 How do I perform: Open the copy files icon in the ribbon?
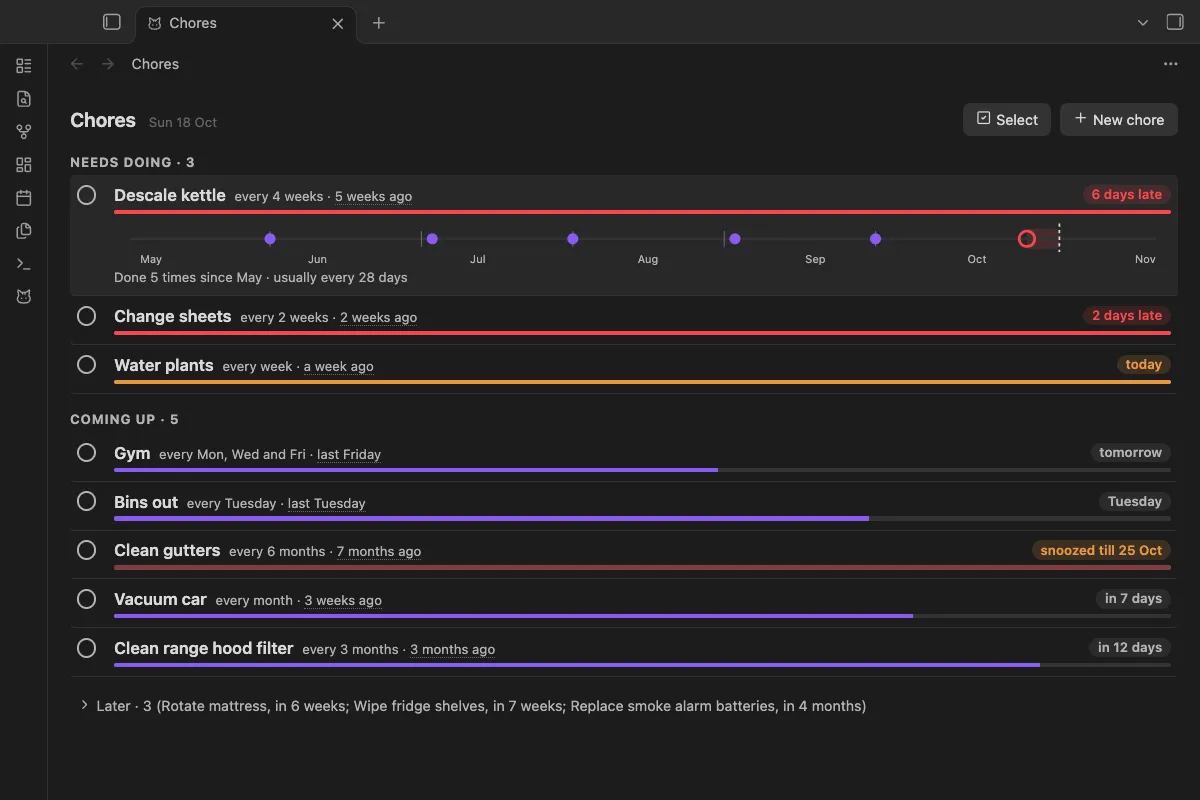[24, 231]
